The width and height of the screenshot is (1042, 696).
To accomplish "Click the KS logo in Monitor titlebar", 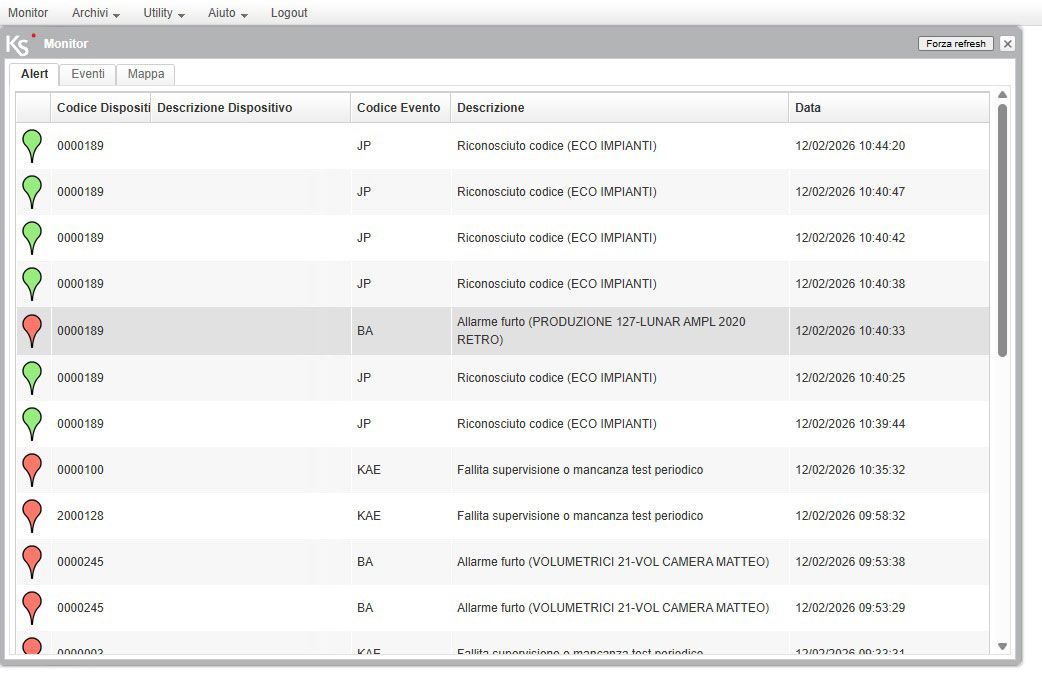I will [x=20, y=44].
